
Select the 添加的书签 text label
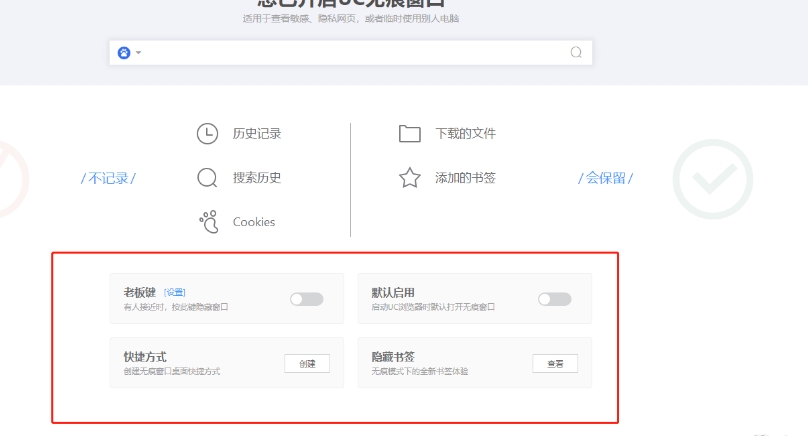[465, 178]
